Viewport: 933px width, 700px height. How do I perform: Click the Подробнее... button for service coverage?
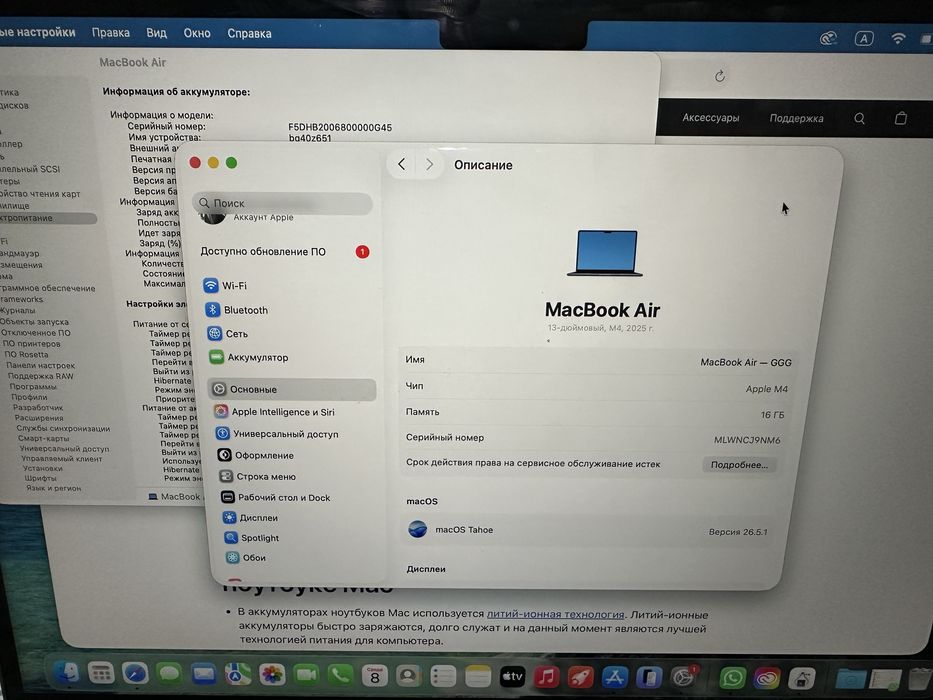[x=739, y=465]
